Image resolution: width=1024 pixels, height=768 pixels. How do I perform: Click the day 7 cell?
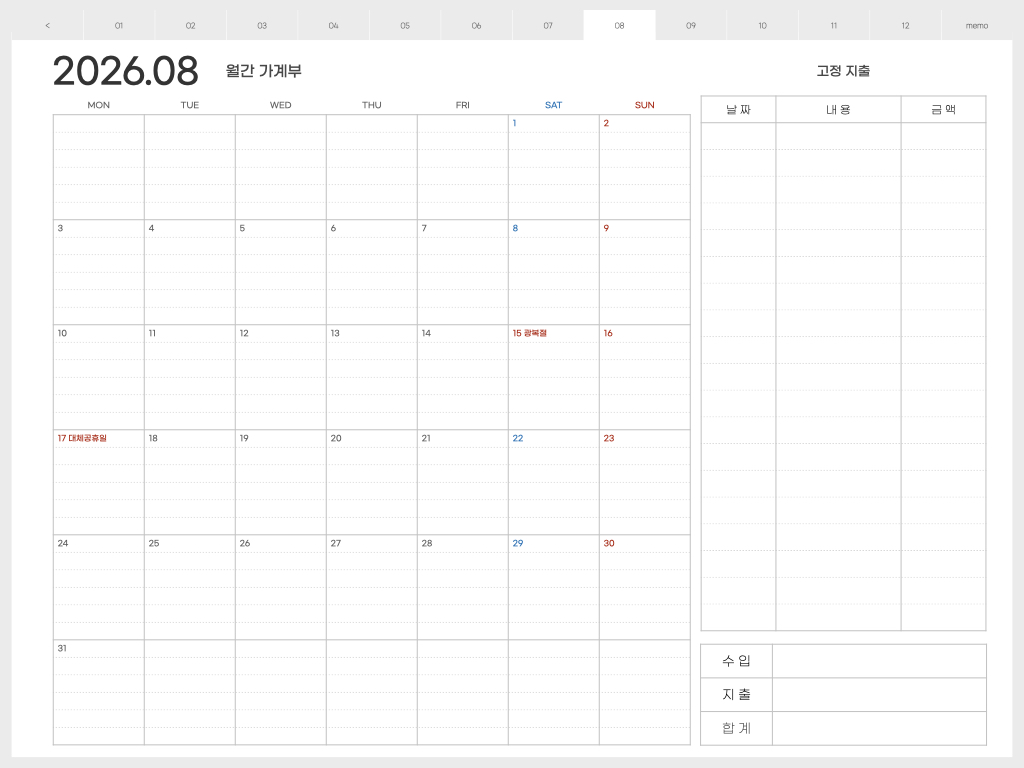(463, 272)
